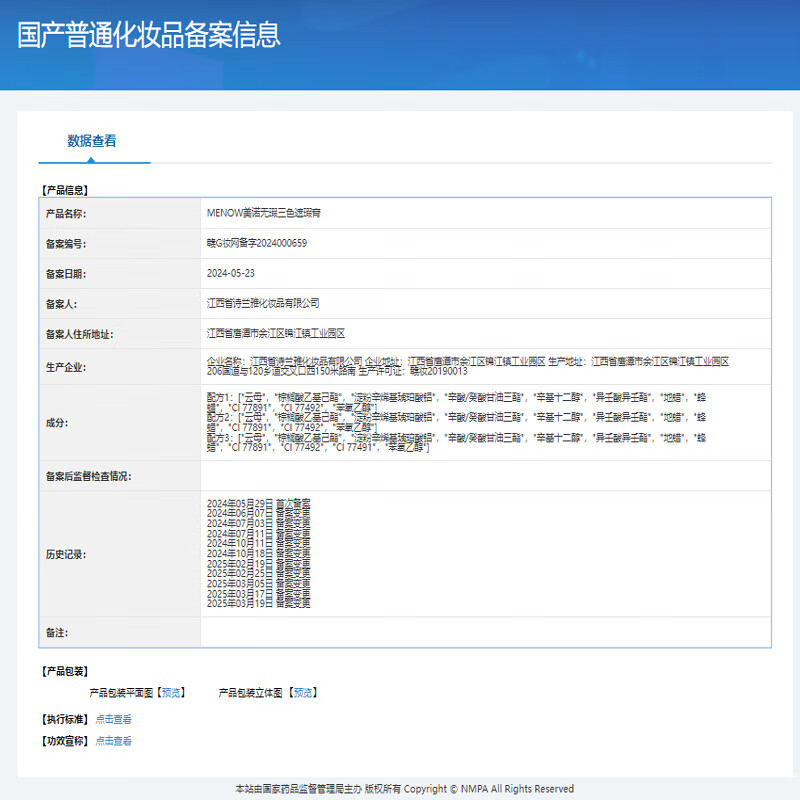Click the 成分 row label
Screen dimensions: 800x800
[x=56, y=423]
